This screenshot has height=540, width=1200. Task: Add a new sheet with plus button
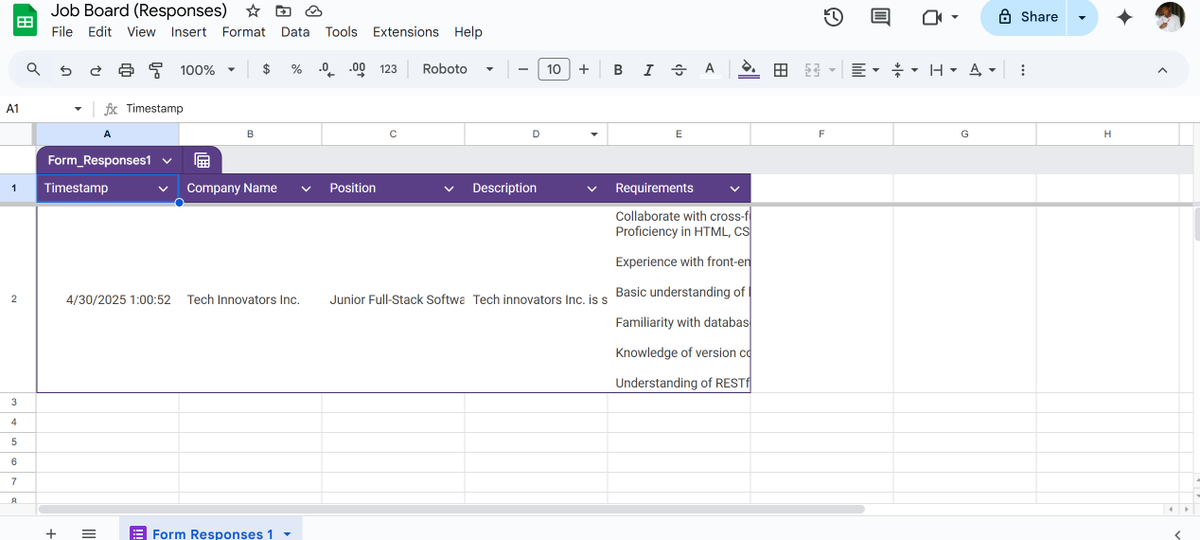[x=51, y=533]
